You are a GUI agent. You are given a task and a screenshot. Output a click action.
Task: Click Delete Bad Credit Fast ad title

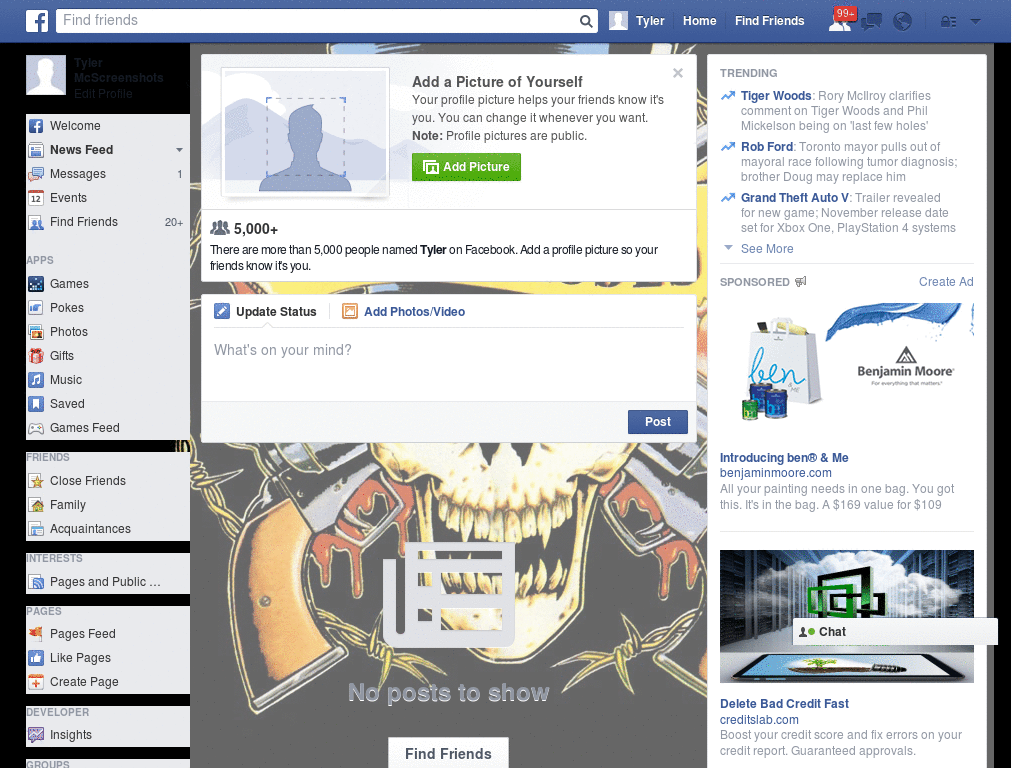[784, 704]
